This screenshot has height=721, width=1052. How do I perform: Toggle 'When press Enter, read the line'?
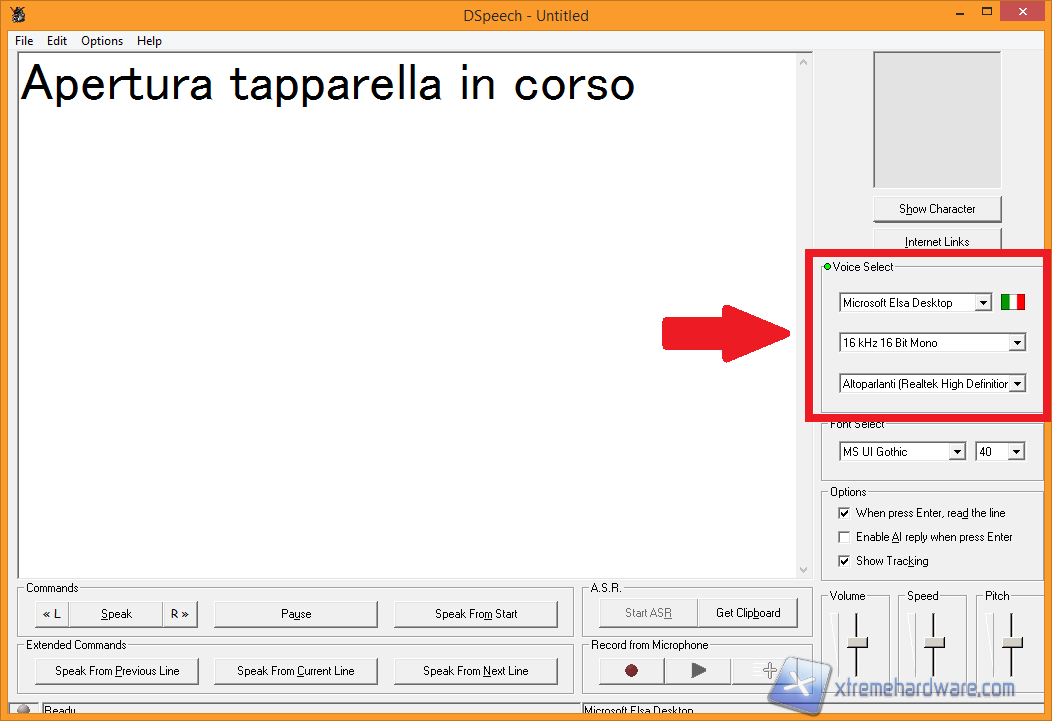[844, 513]
